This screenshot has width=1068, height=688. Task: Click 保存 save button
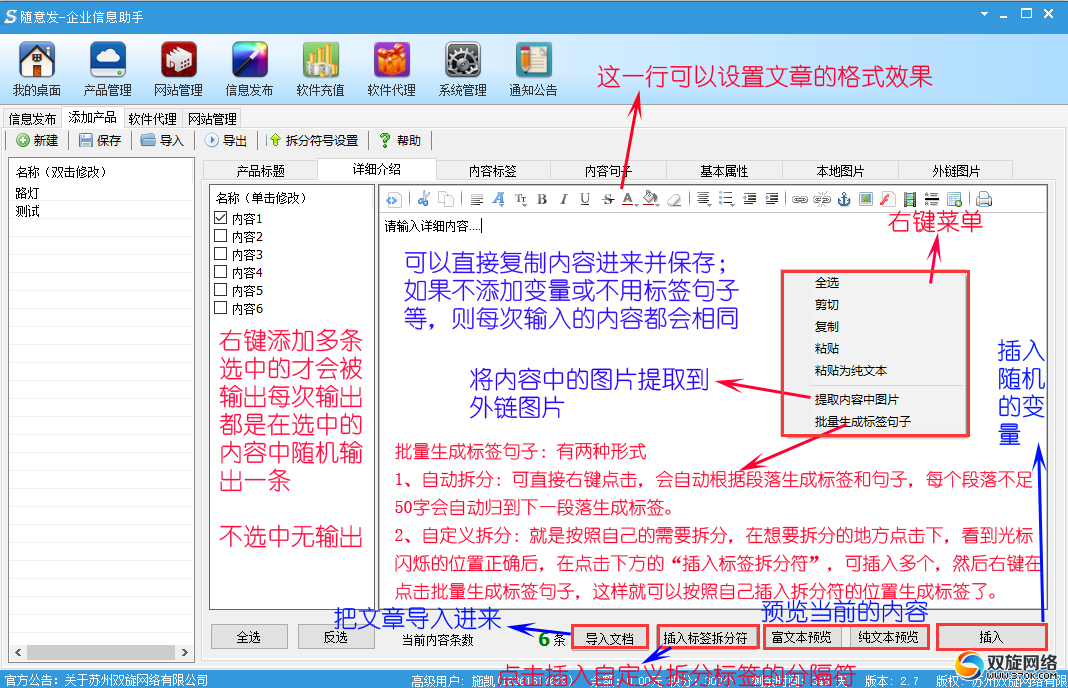(100, 140)
